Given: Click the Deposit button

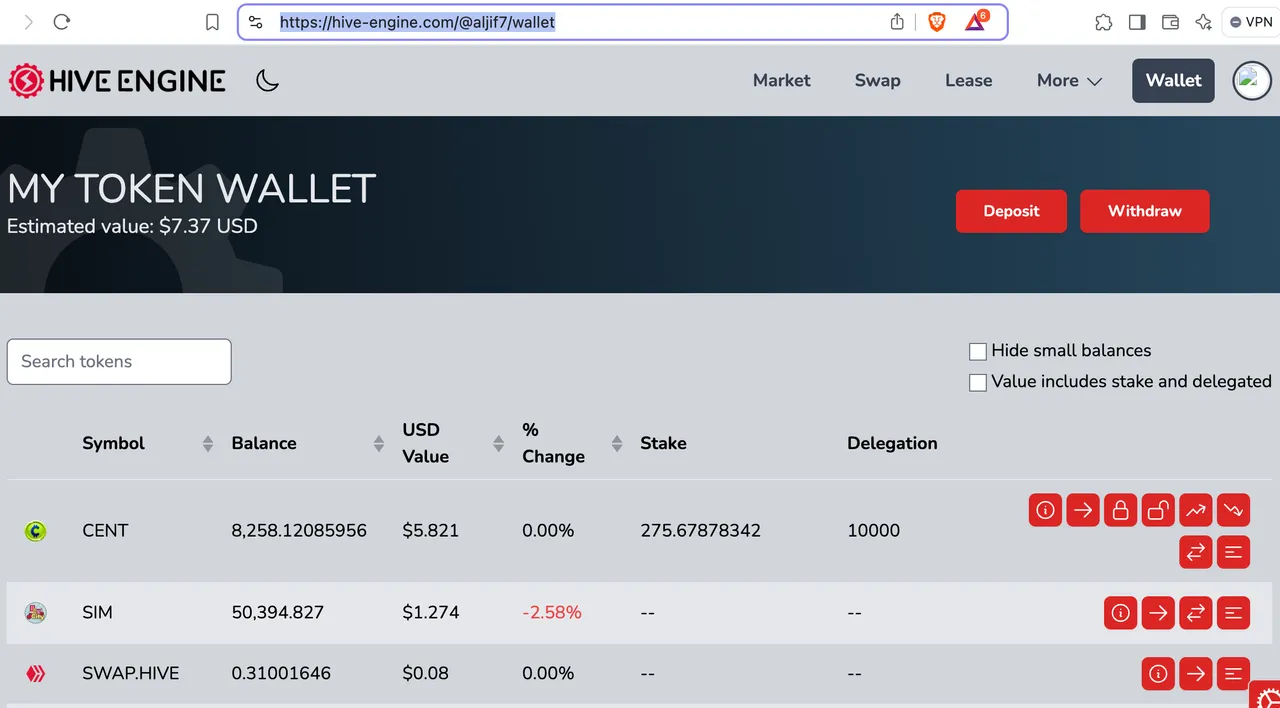Looking at the screenshot, I should point(1011,211).
